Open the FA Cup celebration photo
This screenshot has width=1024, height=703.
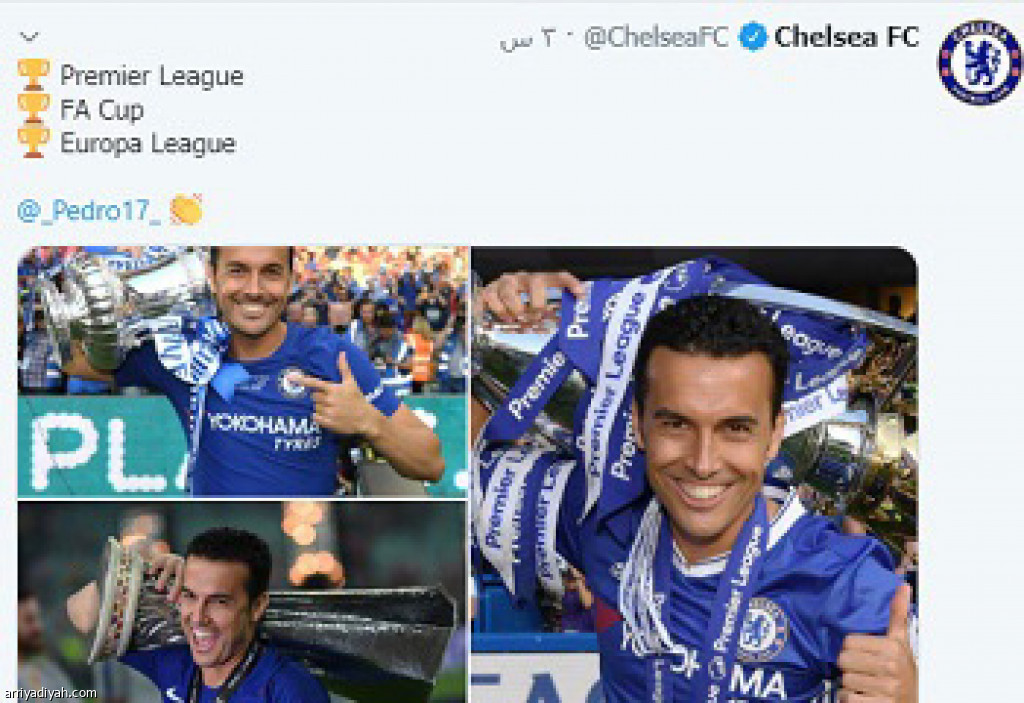click(x=243, y=371)
